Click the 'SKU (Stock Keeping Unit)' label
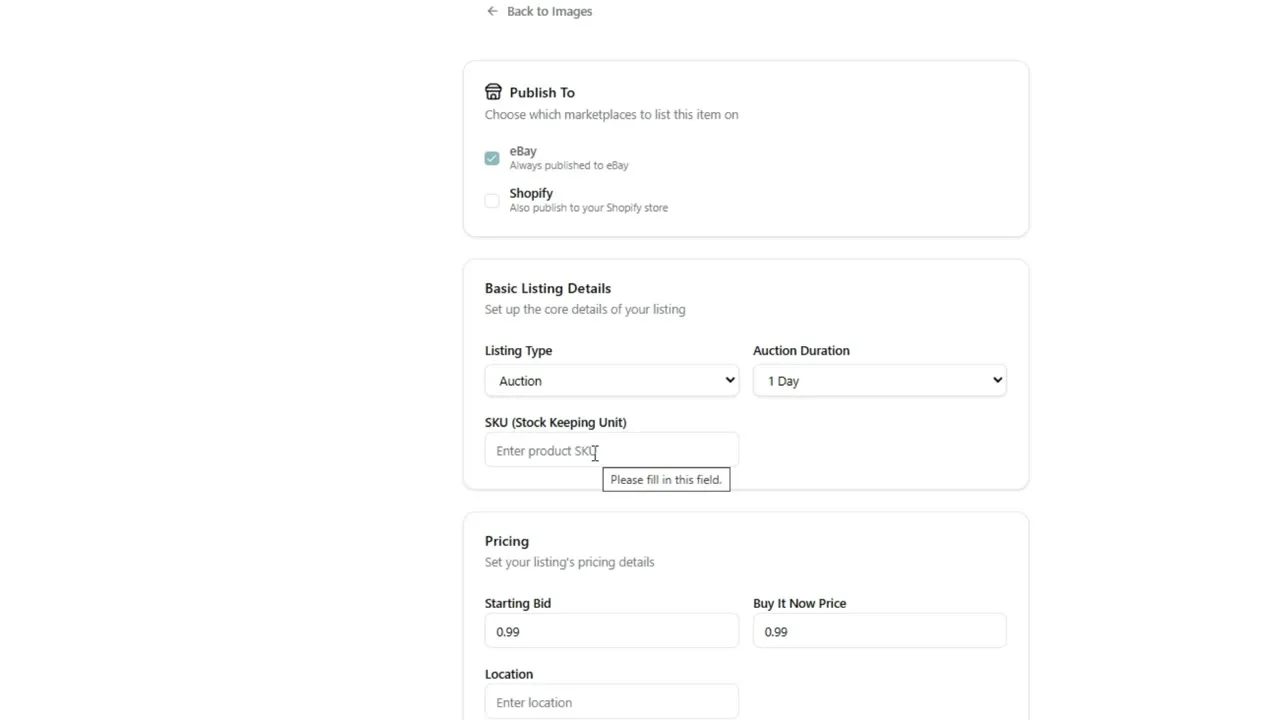 point(556,423)
